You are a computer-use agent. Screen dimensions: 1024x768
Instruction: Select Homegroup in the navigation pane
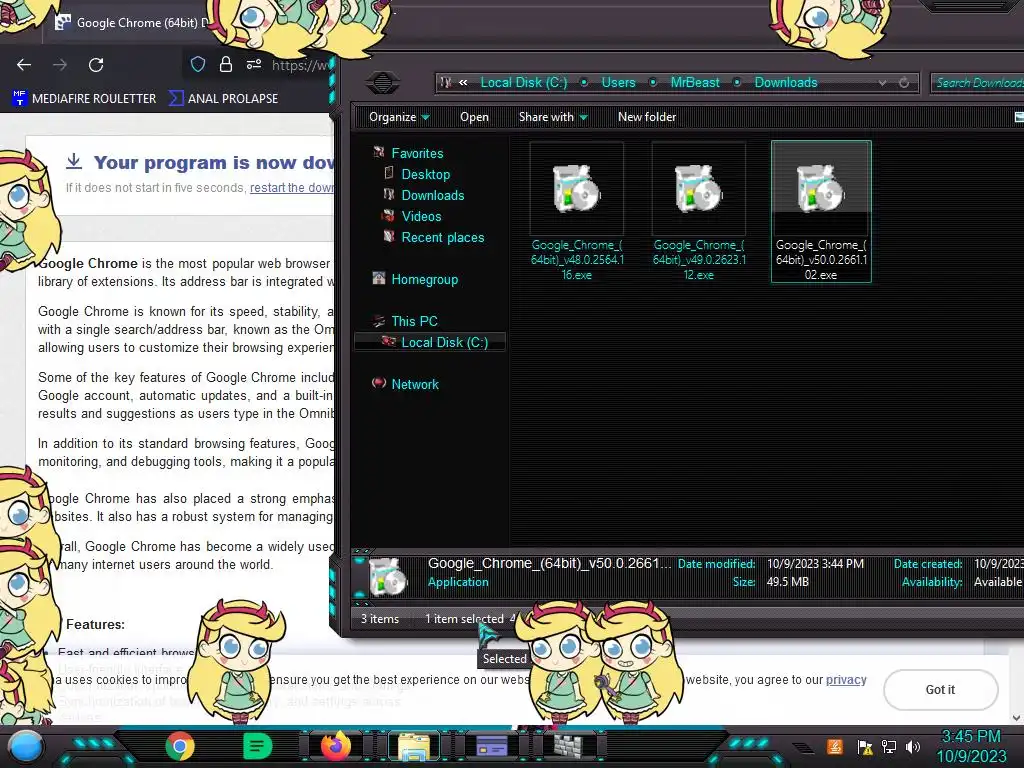click(x=424, y=280)
